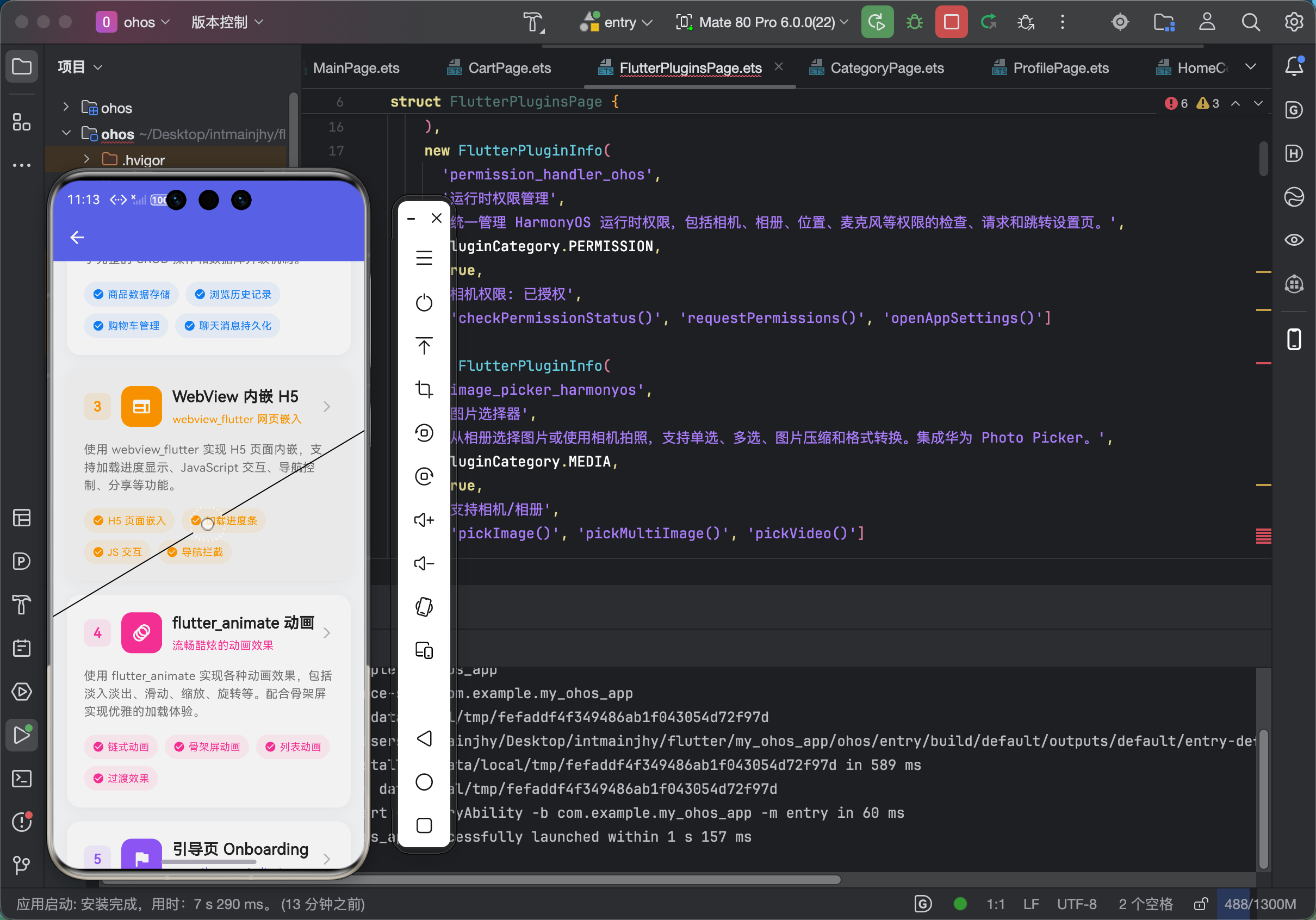Open the more actions vertical dots
Image resolution: width=1316 pixels, height=920 pixels.
tap(1062, 22)
